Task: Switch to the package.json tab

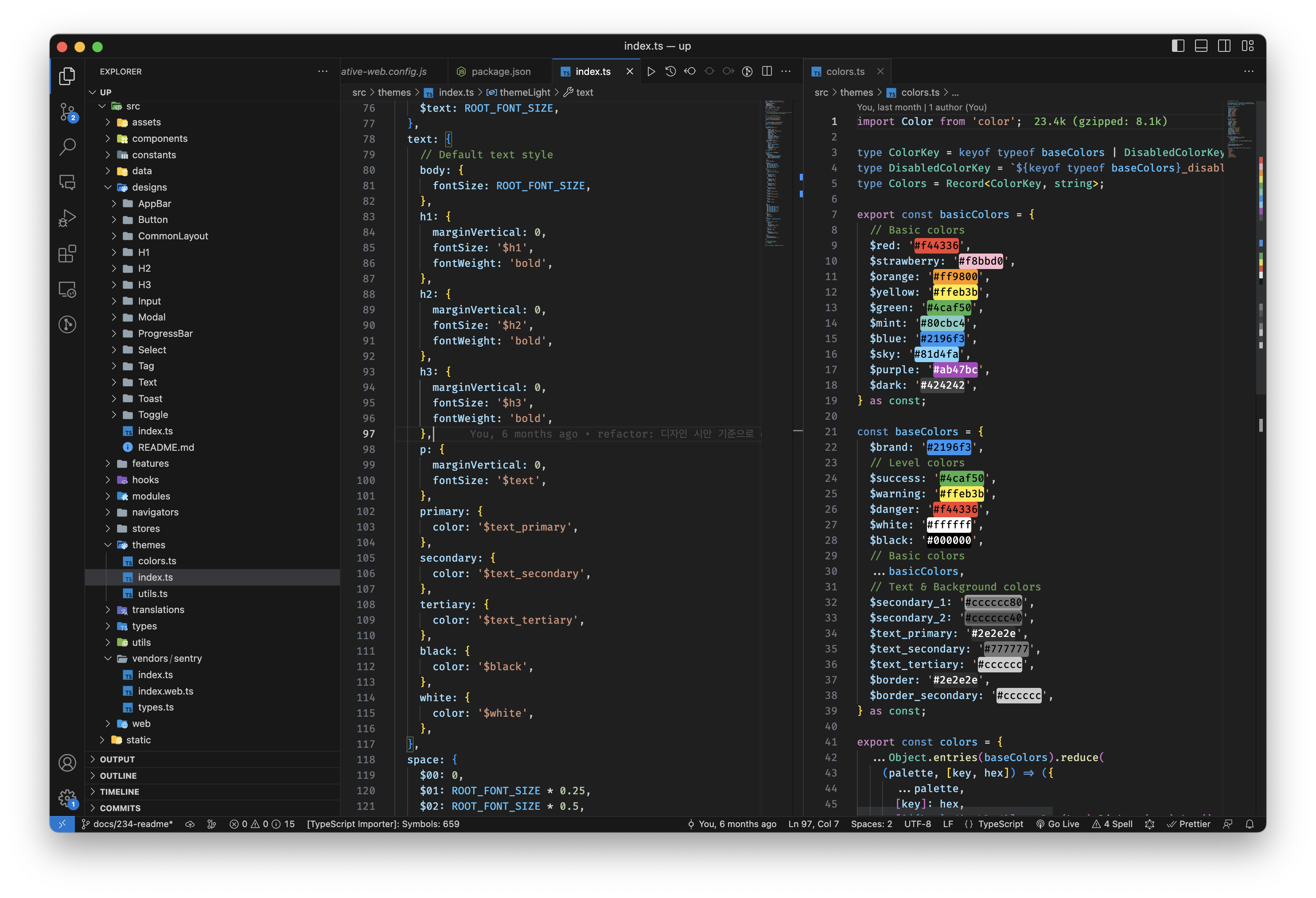Action: click(x=501, y=71)
